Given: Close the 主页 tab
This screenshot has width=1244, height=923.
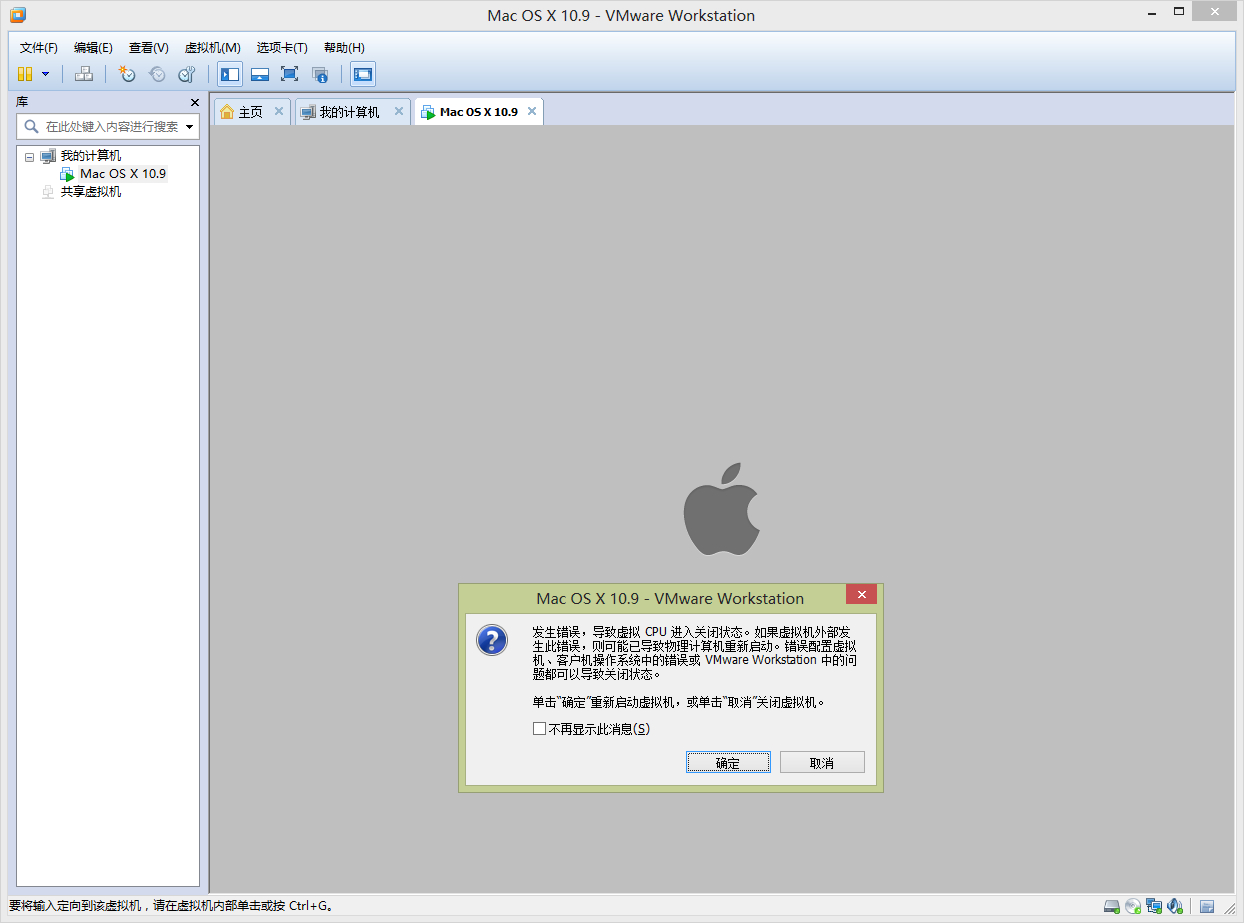Looking at the screenshot, I should [x=279, y=111].
